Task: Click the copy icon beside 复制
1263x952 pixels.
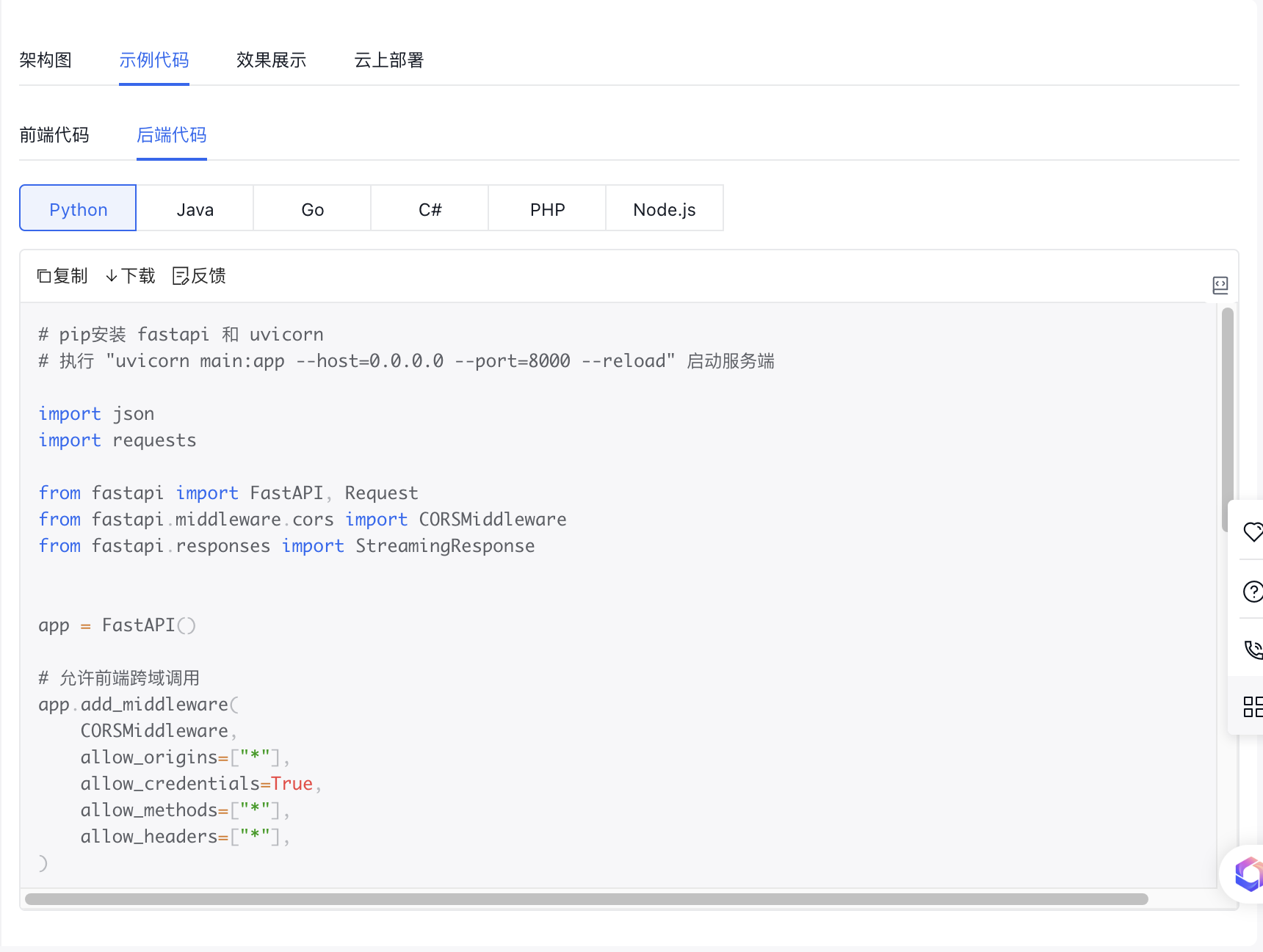Action: coord(44,276)
